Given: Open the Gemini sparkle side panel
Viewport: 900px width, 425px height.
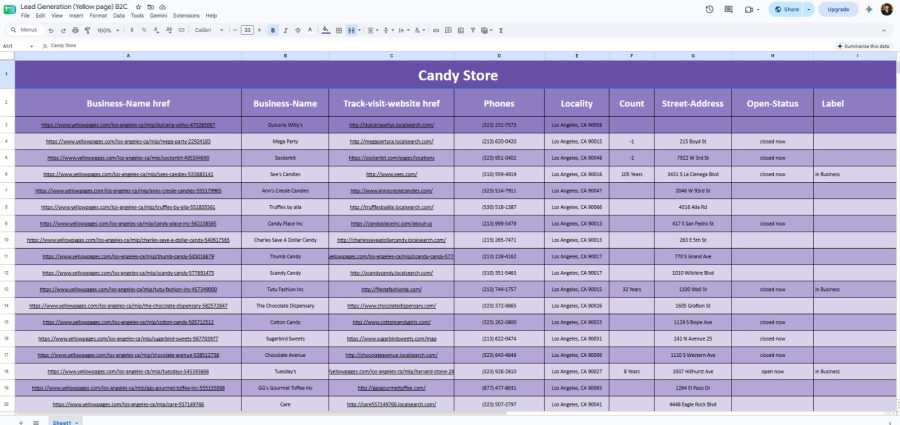Looking at the screenshot, I should 869,9.
